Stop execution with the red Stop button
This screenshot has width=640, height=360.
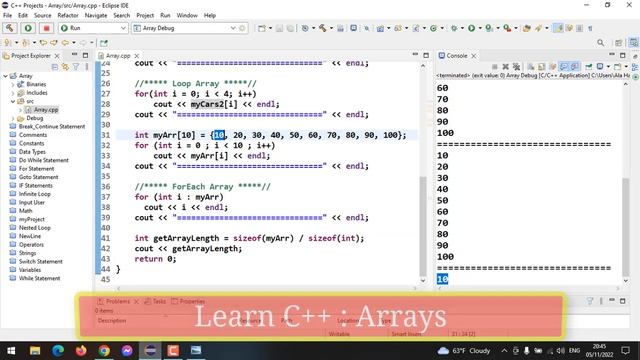coord(46,28)
